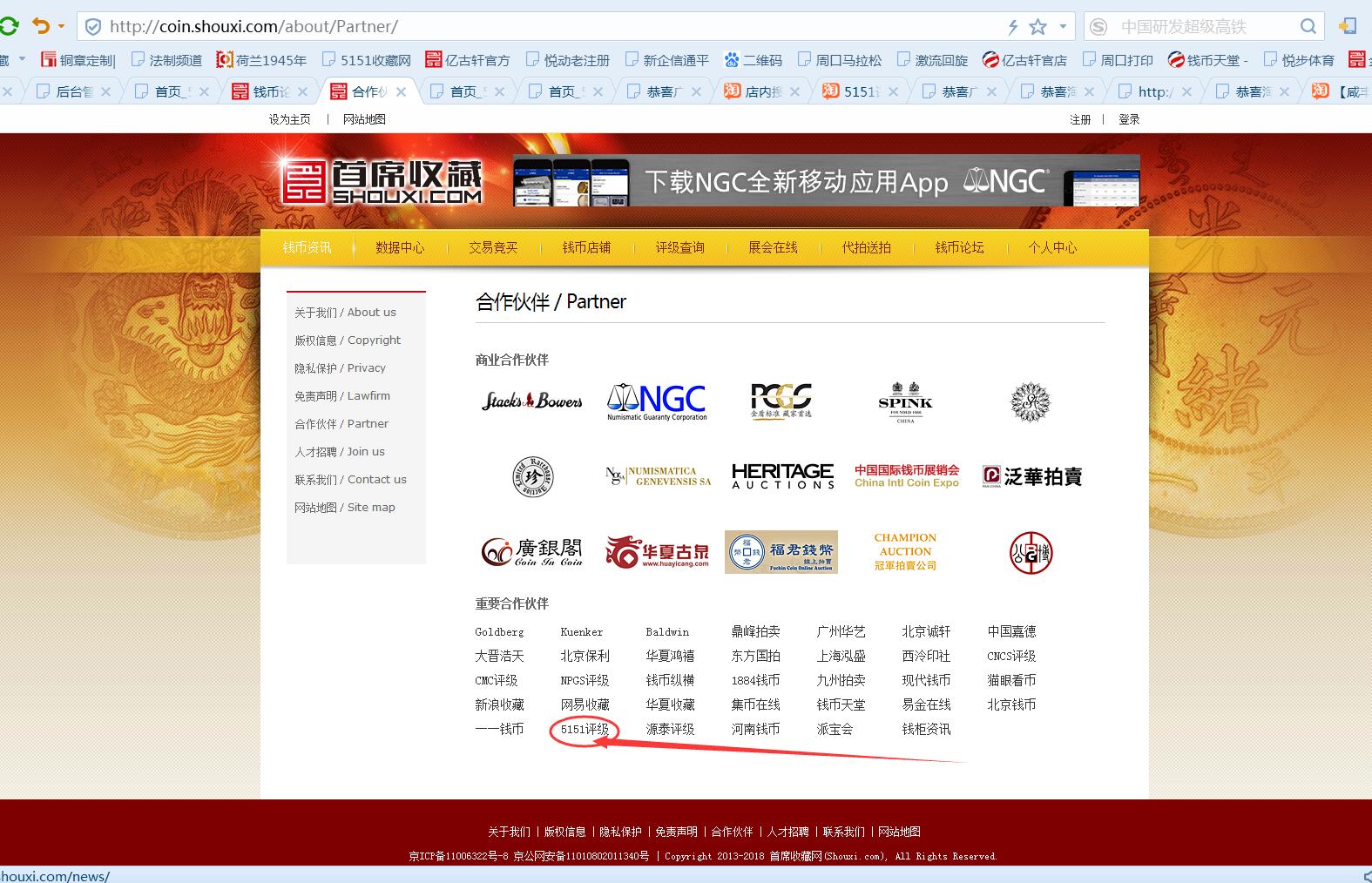Viewport: 1372px width, 883px height.
Task: Open the 交易竞买 nav menu
Action: pyautogui.click(x=493, y=247)
